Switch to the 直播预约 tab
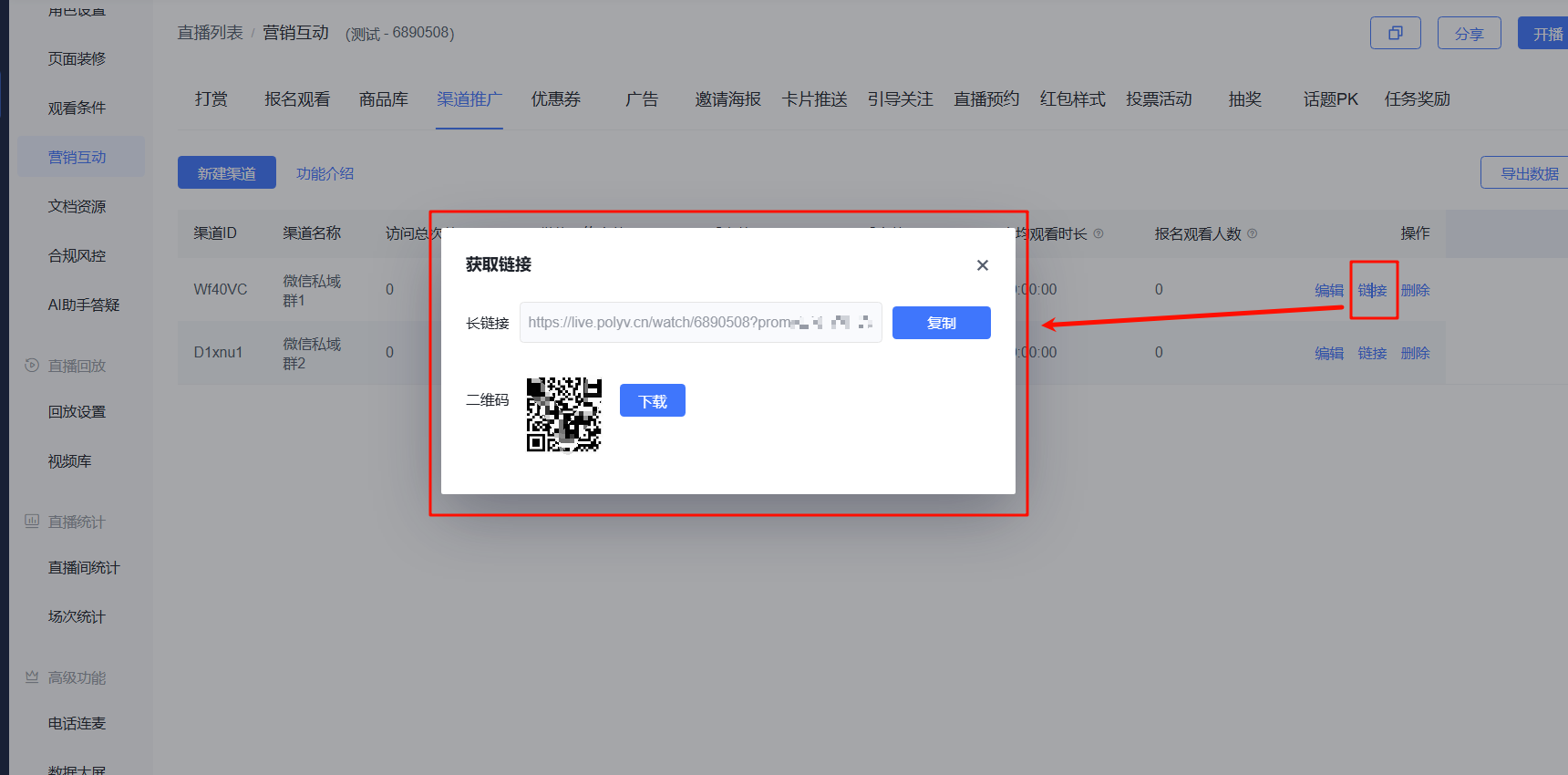This screenshot has width=1568, height=775. (986, 99)
